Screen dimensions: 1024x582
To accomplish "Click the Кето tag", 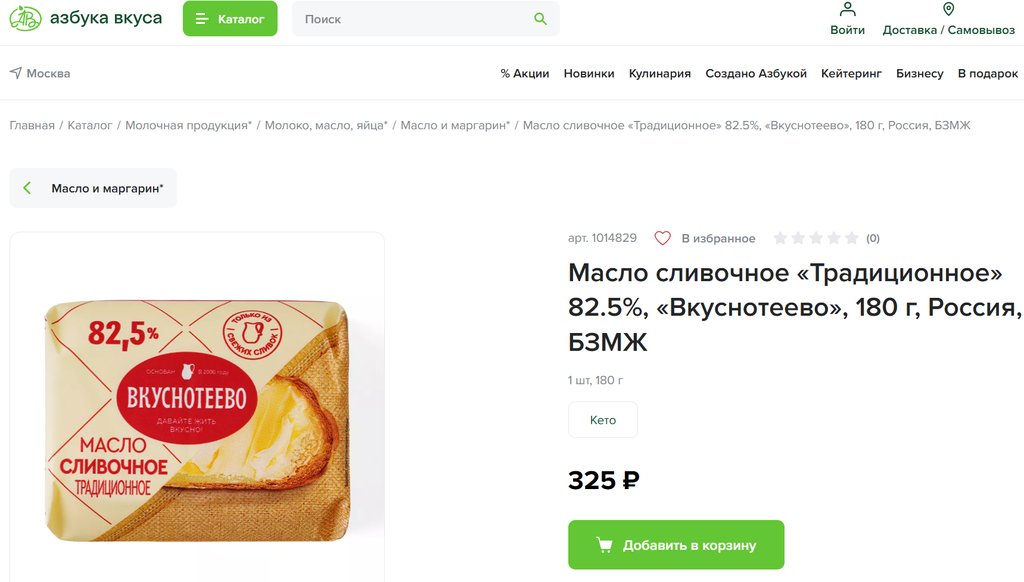I will click(x=603, y=420).
